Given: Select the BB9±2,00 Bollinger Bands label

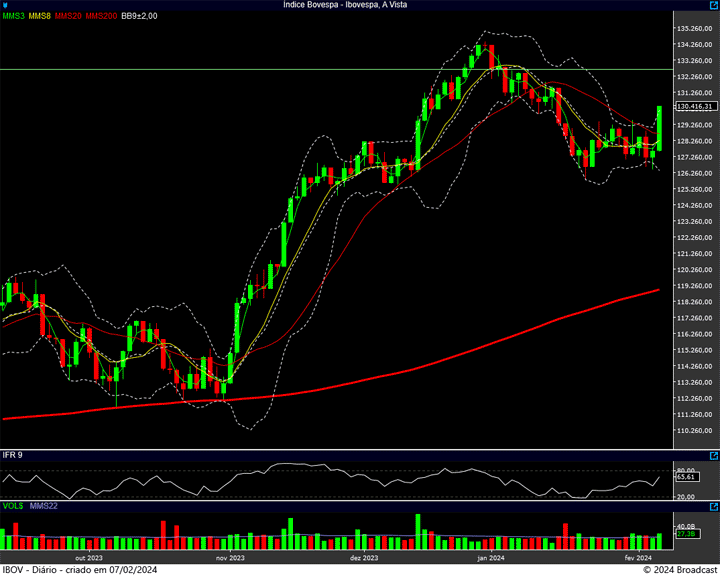Looking at the screenshot, I should [139, 16].
